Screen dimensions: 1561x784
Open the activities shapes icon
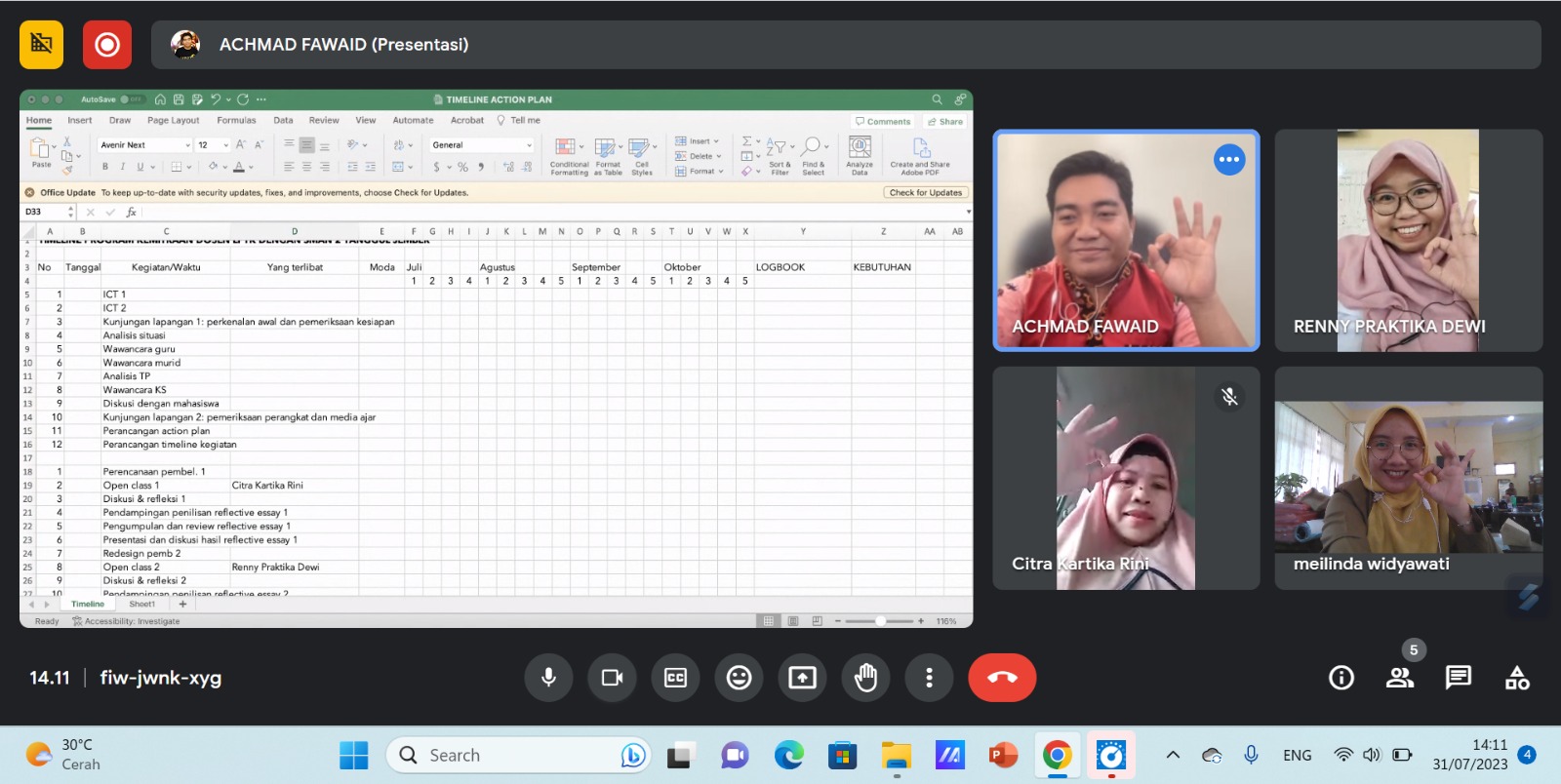click(1517, 678)
